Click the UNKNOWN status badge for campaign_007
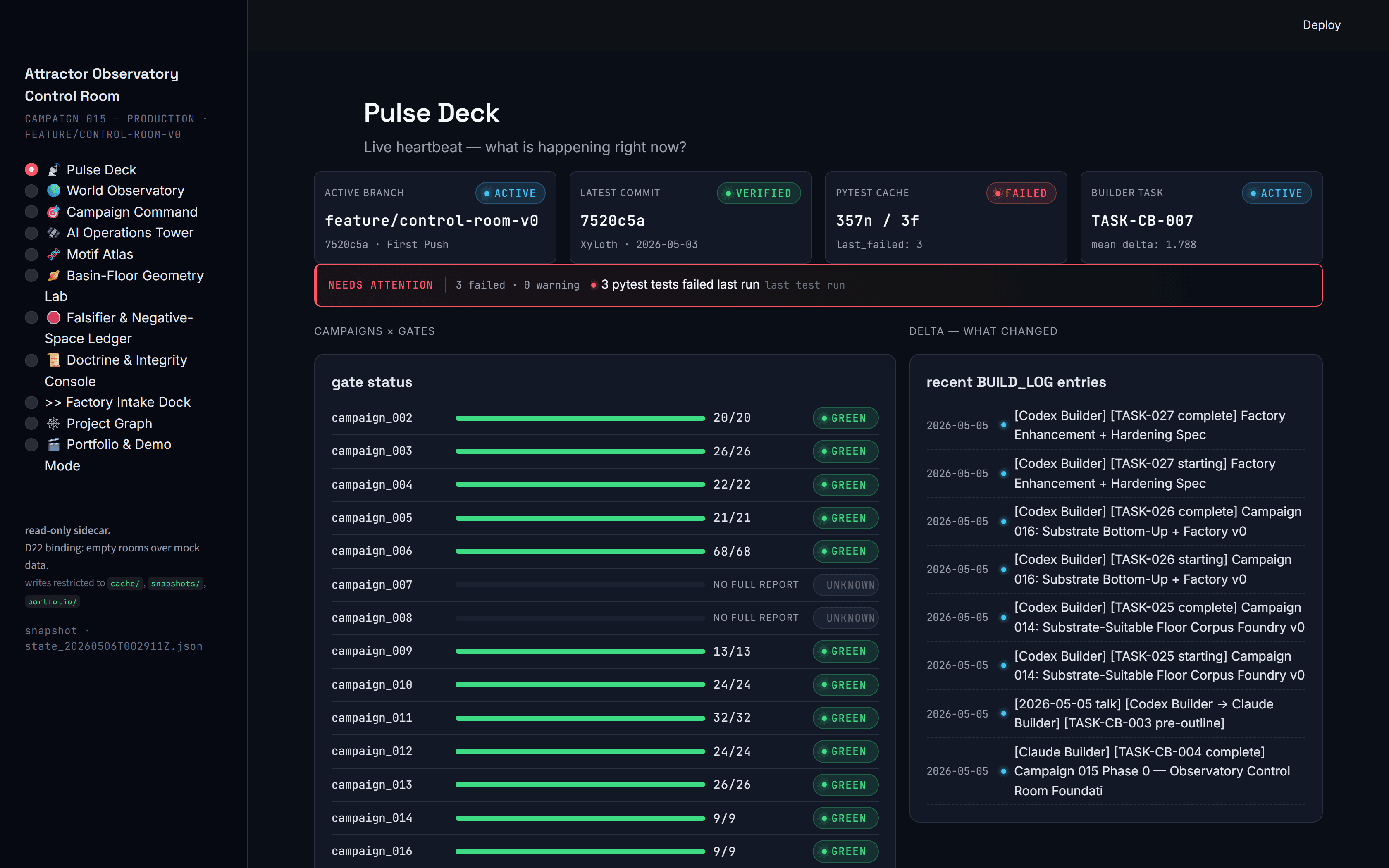The image size is (1389, 868). tap(845, 585)
